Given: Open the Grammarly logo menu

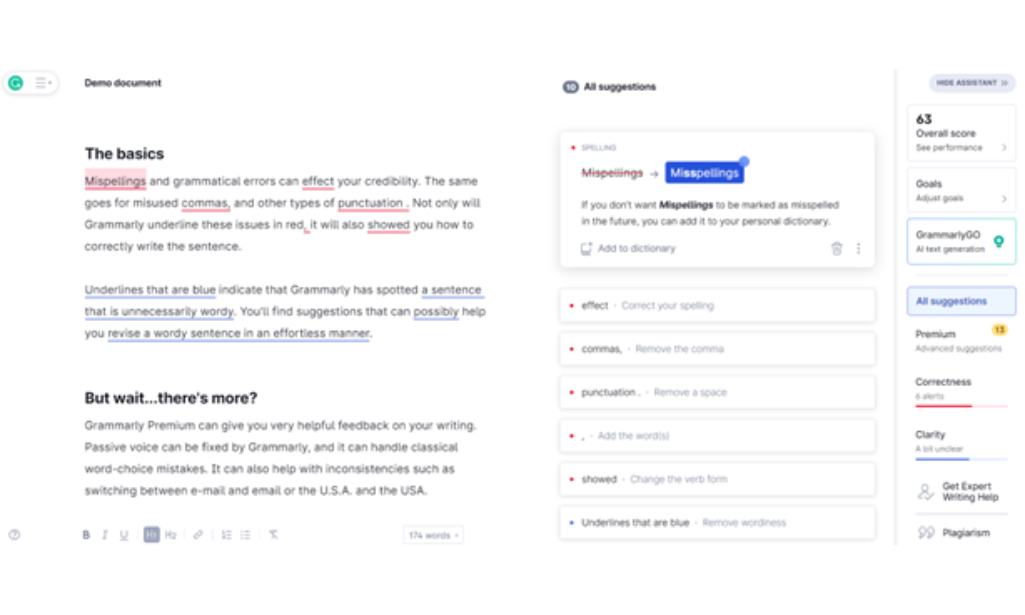Looking at the screenshot, I should point(15,82).
